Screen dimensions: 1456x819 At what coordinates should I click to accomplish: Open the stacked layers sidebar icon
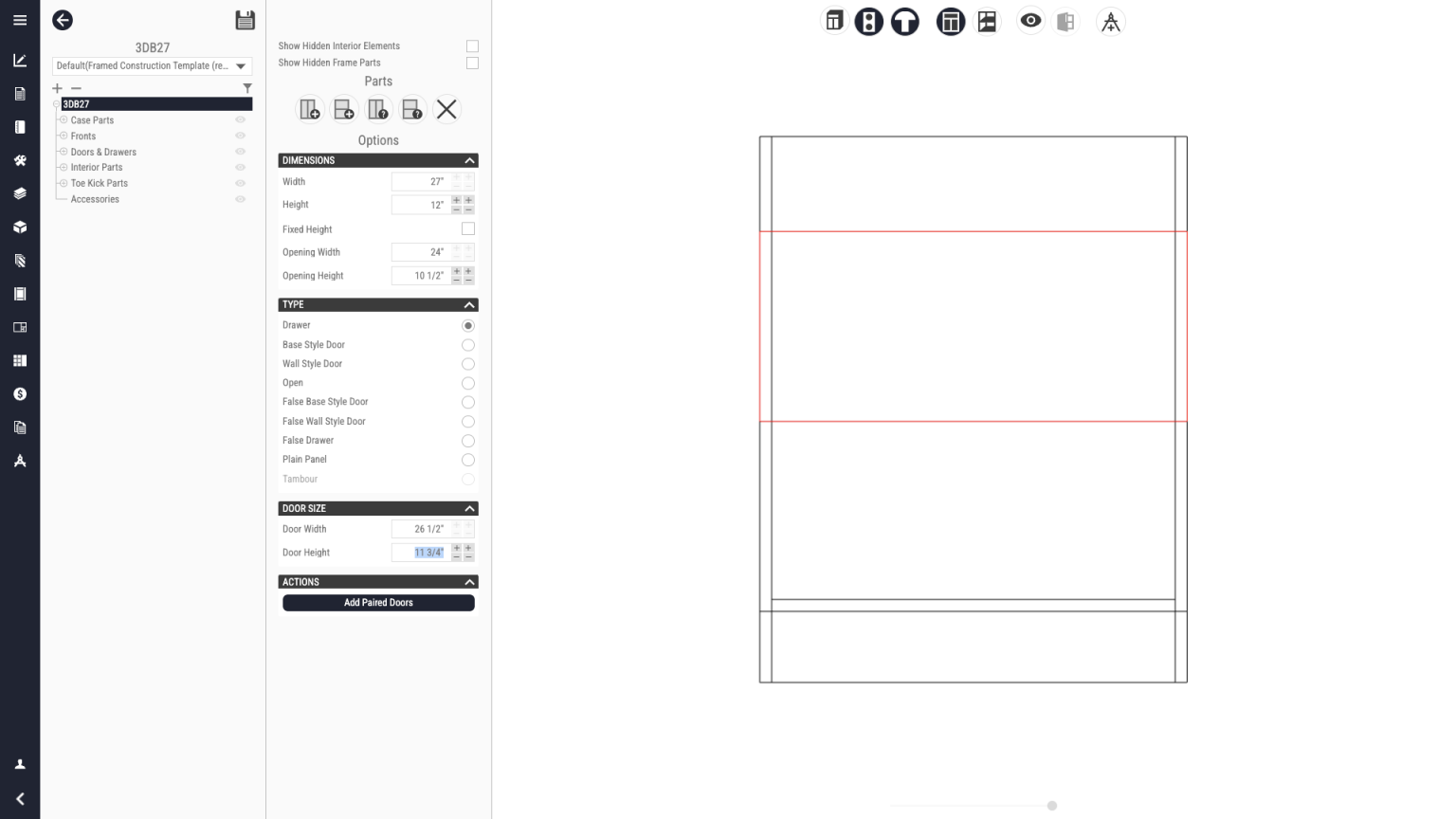20,193
